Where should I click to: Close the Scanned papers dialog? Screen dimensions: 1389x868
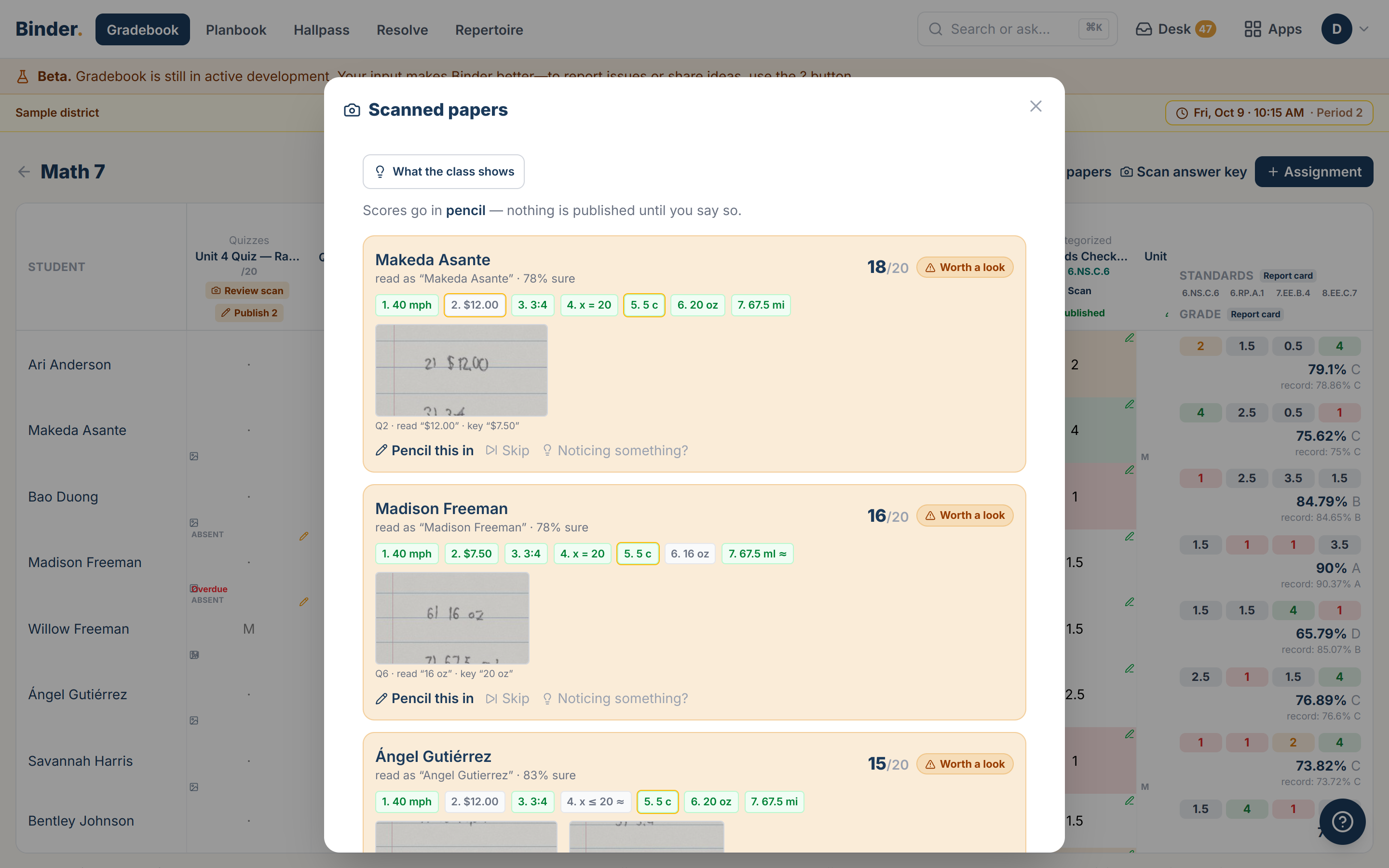(1035, 106)
